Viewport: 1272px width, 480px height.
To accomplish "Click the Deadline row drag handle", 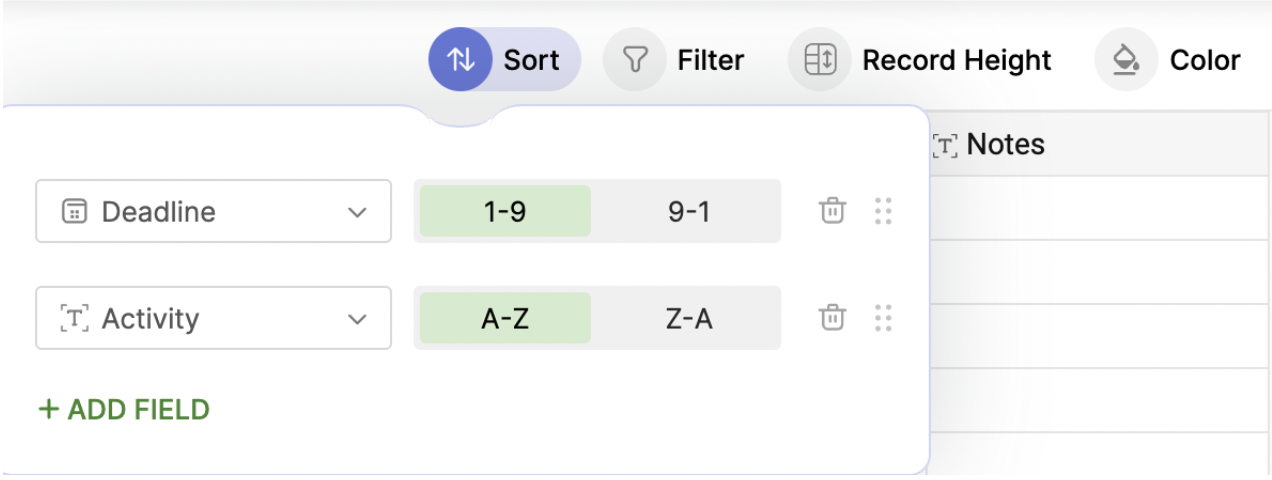I will point(883,211).
